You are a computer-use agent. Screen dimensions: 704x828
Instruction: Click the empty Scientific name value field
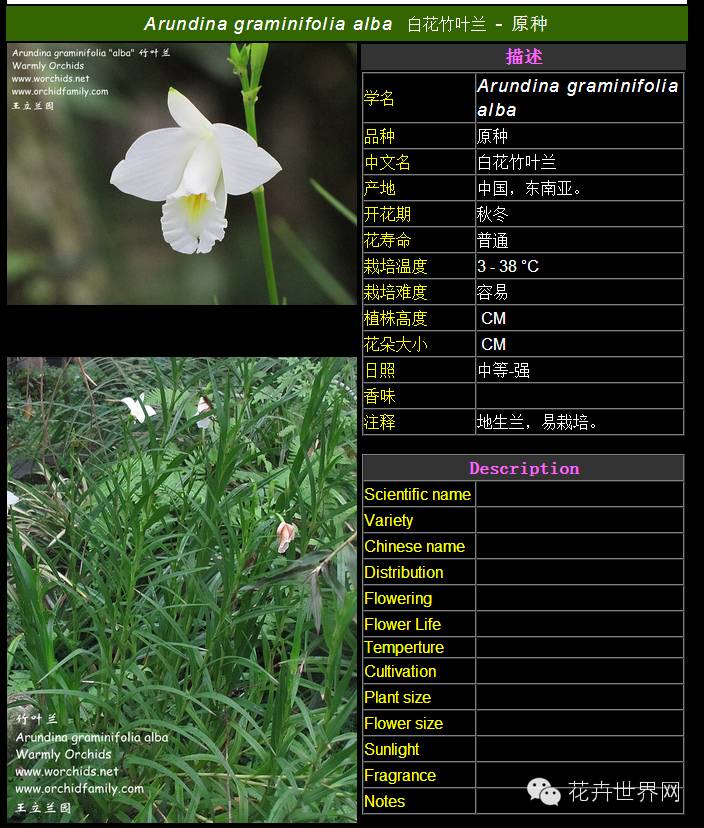coord(579,494)
